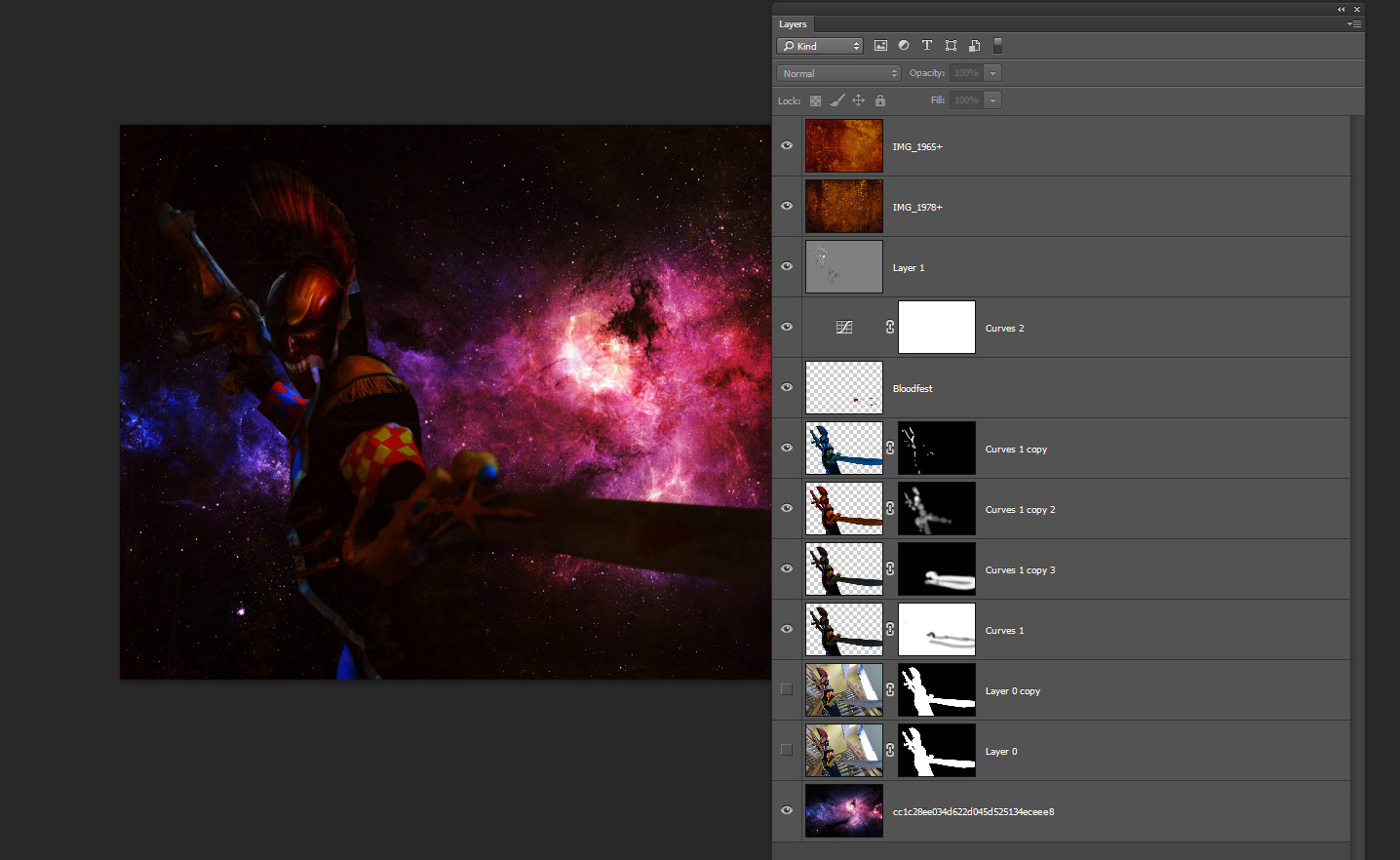Select the Curves 2 white mask
The height and width of the screenshot is (860, 1400).
937,328
